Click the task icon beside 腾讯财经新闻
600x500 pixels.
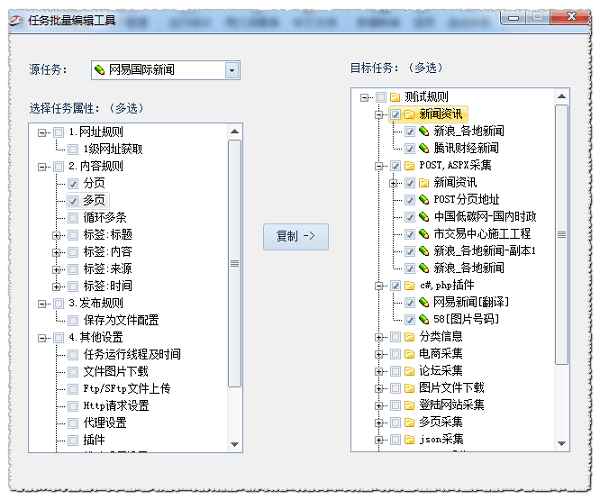point(424,148)
